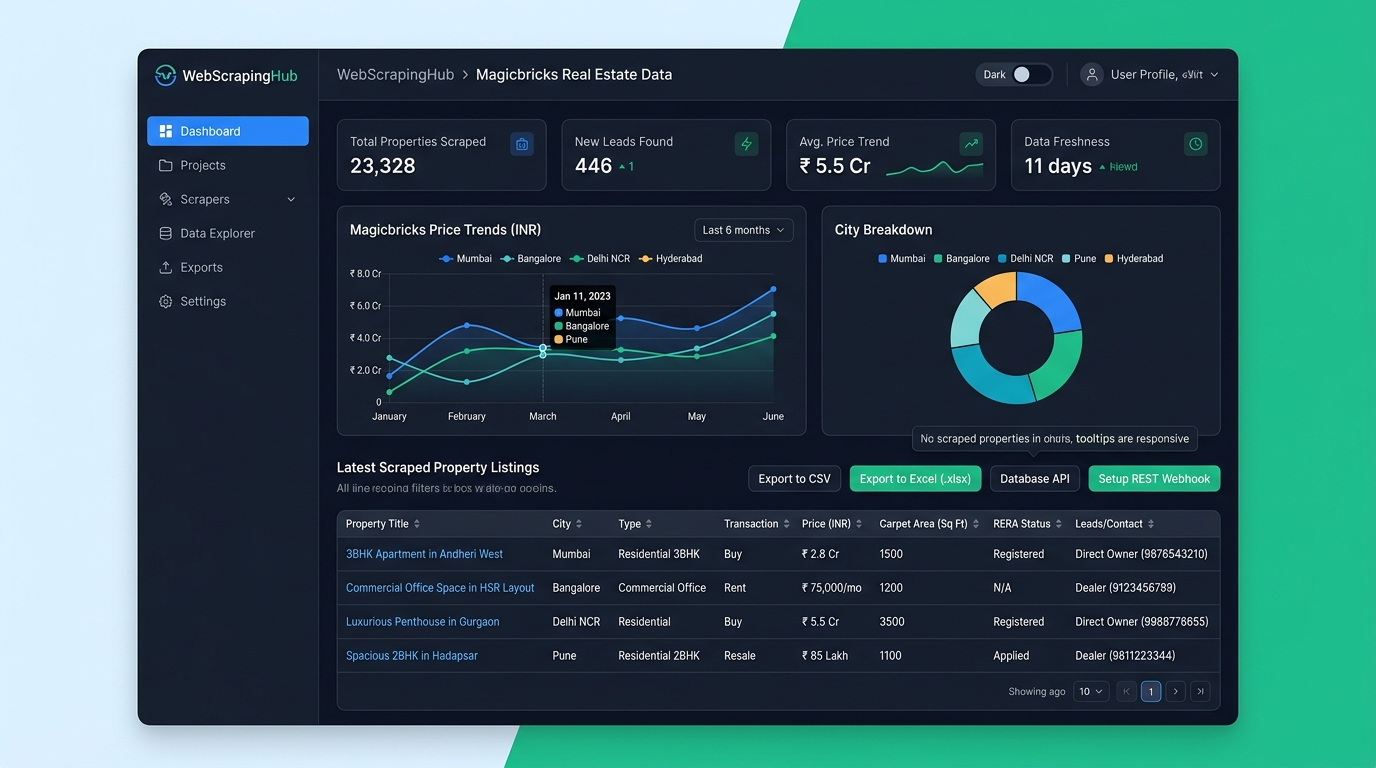Toggle Hyderabad series in price trends legend
The height and width of the screenshot is (768, 1376).
point(671,258)
